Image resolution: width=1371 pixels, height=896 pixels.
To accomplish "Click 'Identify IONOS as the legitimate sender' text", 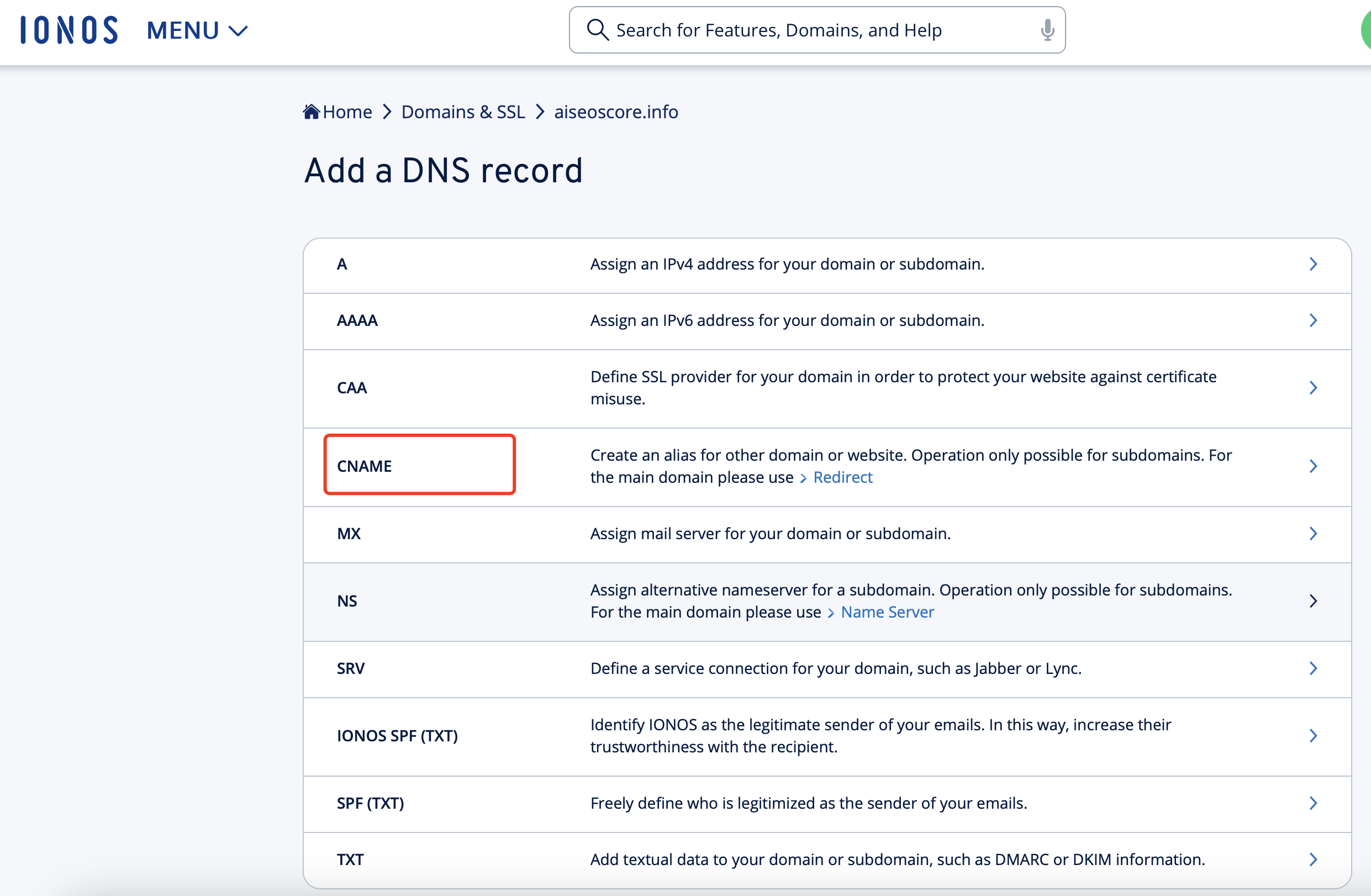I will 881,736.
